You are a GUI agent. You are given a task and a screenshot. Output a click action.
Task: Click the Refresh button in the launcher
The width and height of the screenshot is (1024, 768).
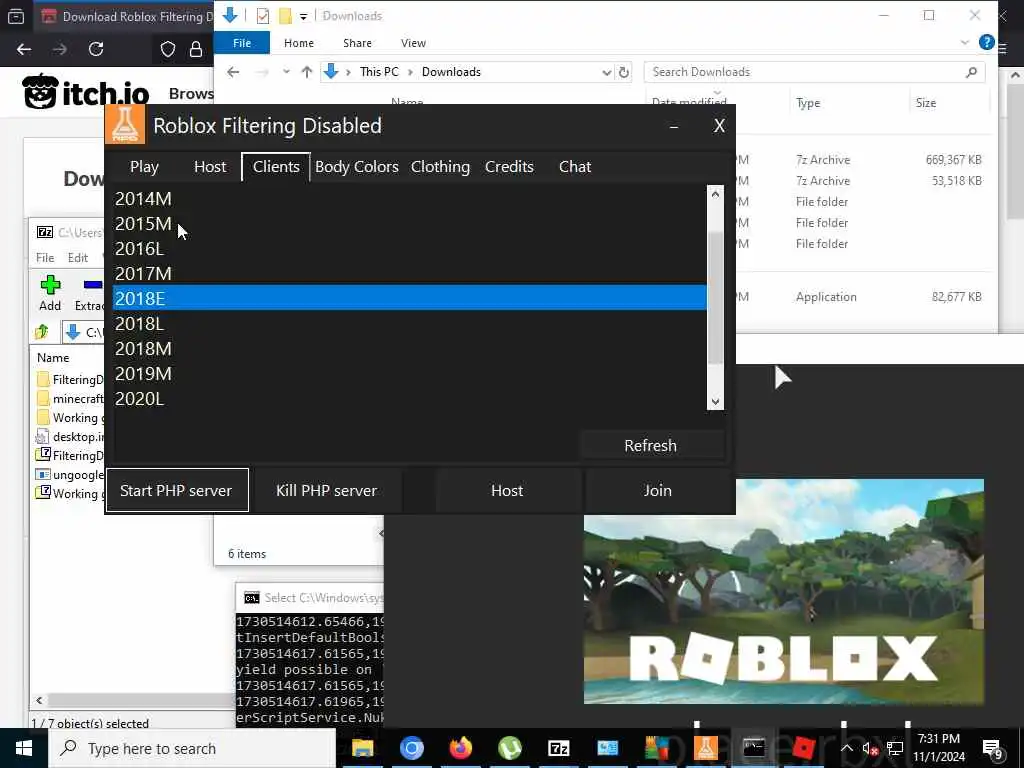(650, 445)
